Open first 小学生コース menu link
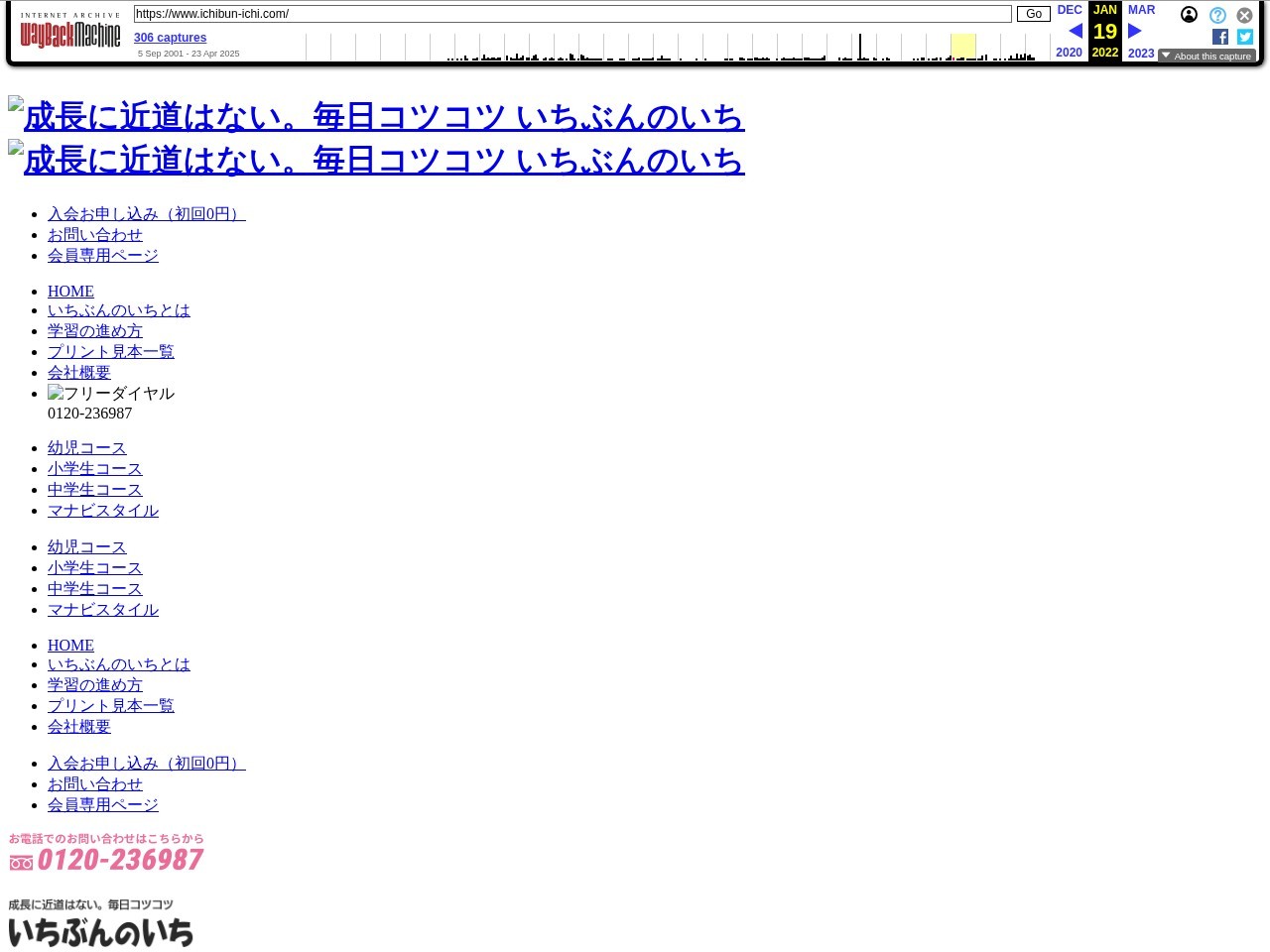The height and width of the screenshot is (952, 1270). point(94,469)
